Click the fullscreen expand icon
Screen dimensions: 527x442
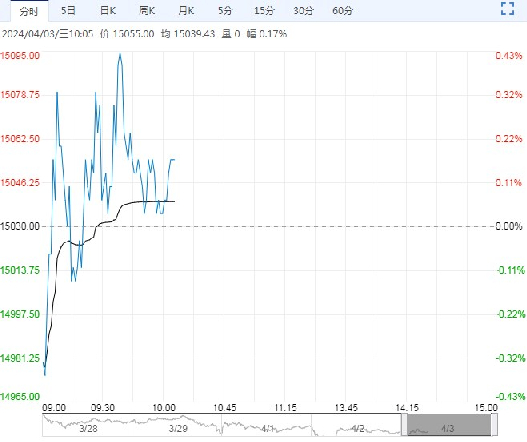[508, 8]
